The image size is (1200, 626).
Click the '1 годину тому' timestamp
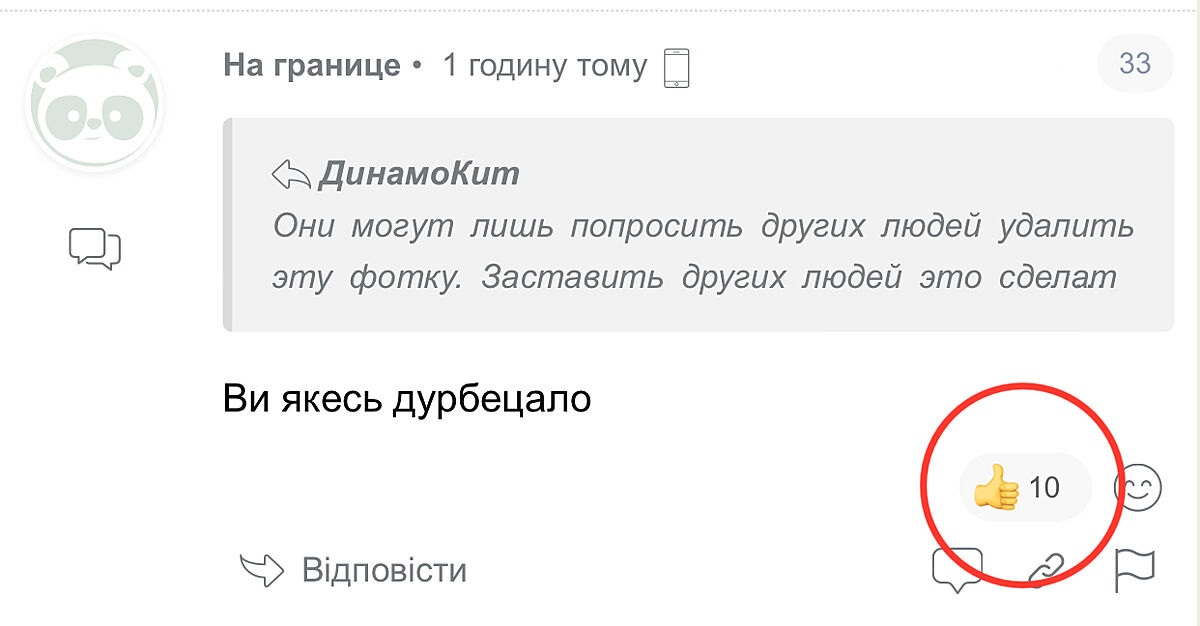[545, 66]
